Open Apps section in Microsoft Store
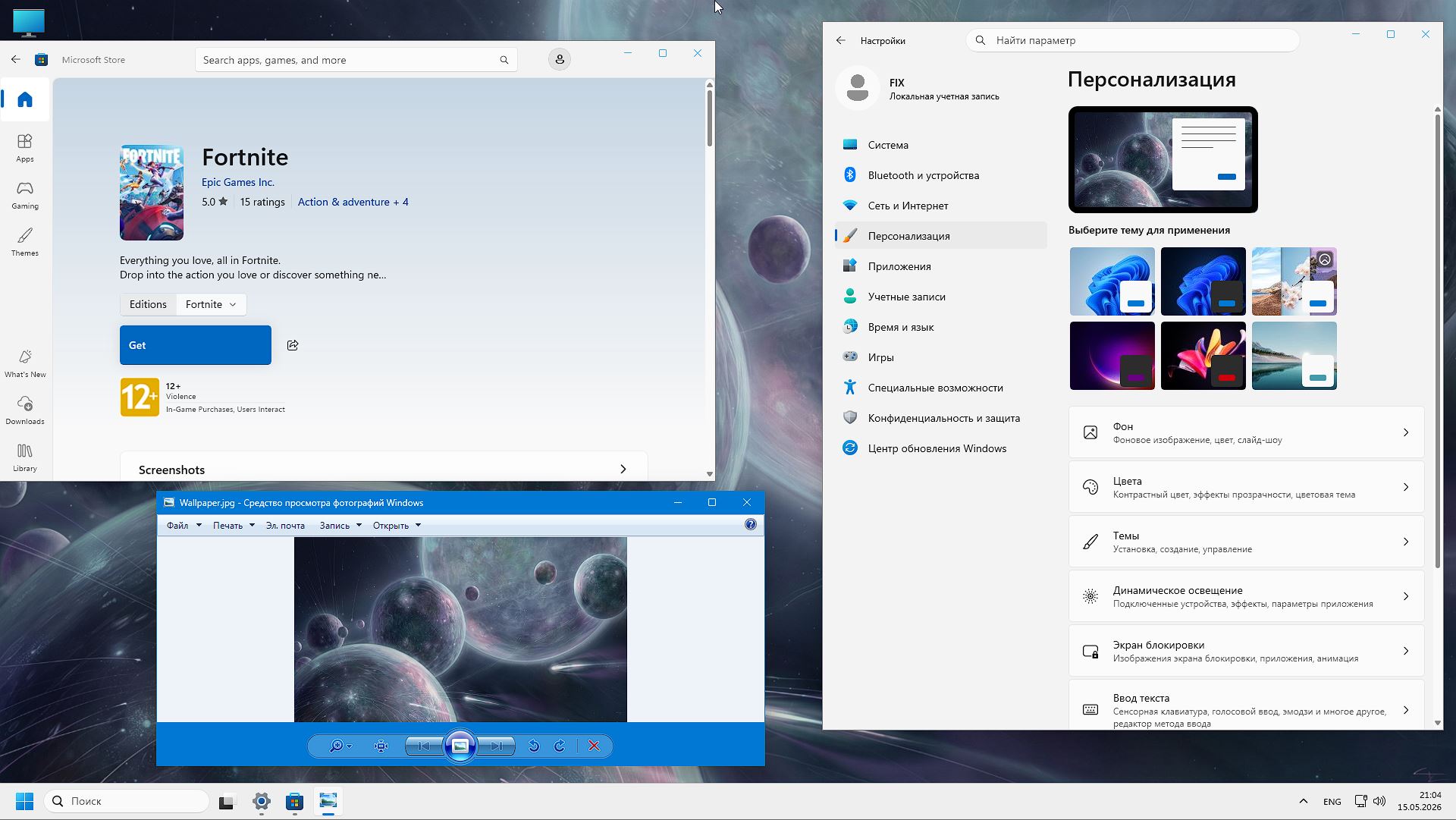 [x=25, y=148]
